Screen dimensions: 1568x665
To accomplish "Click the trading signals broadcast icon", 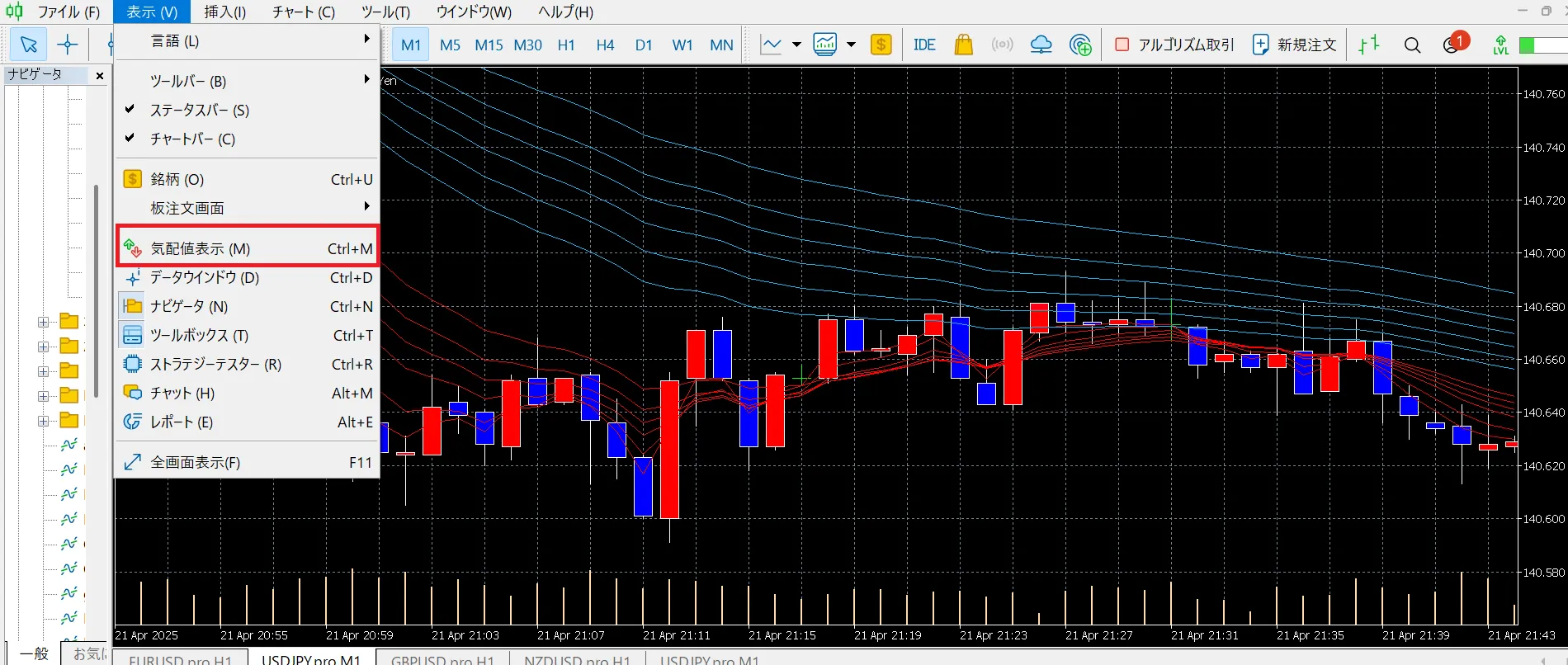I will point(1002,45).
